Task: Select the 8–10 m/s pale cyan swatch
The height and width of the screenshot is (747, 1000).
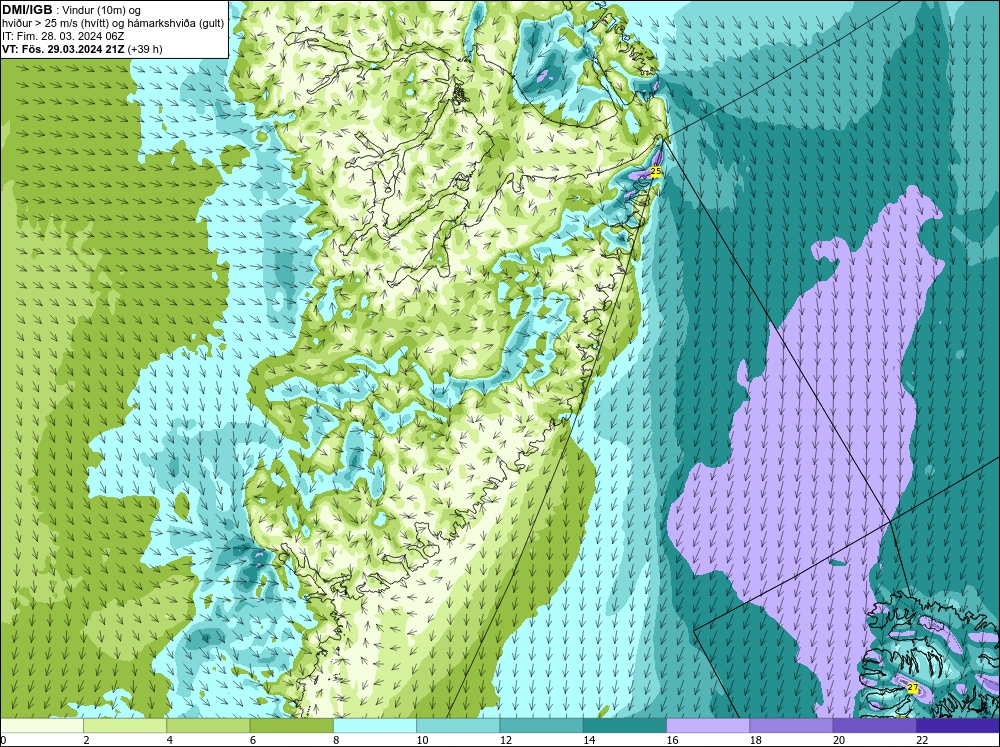Action: pos(375,725)
